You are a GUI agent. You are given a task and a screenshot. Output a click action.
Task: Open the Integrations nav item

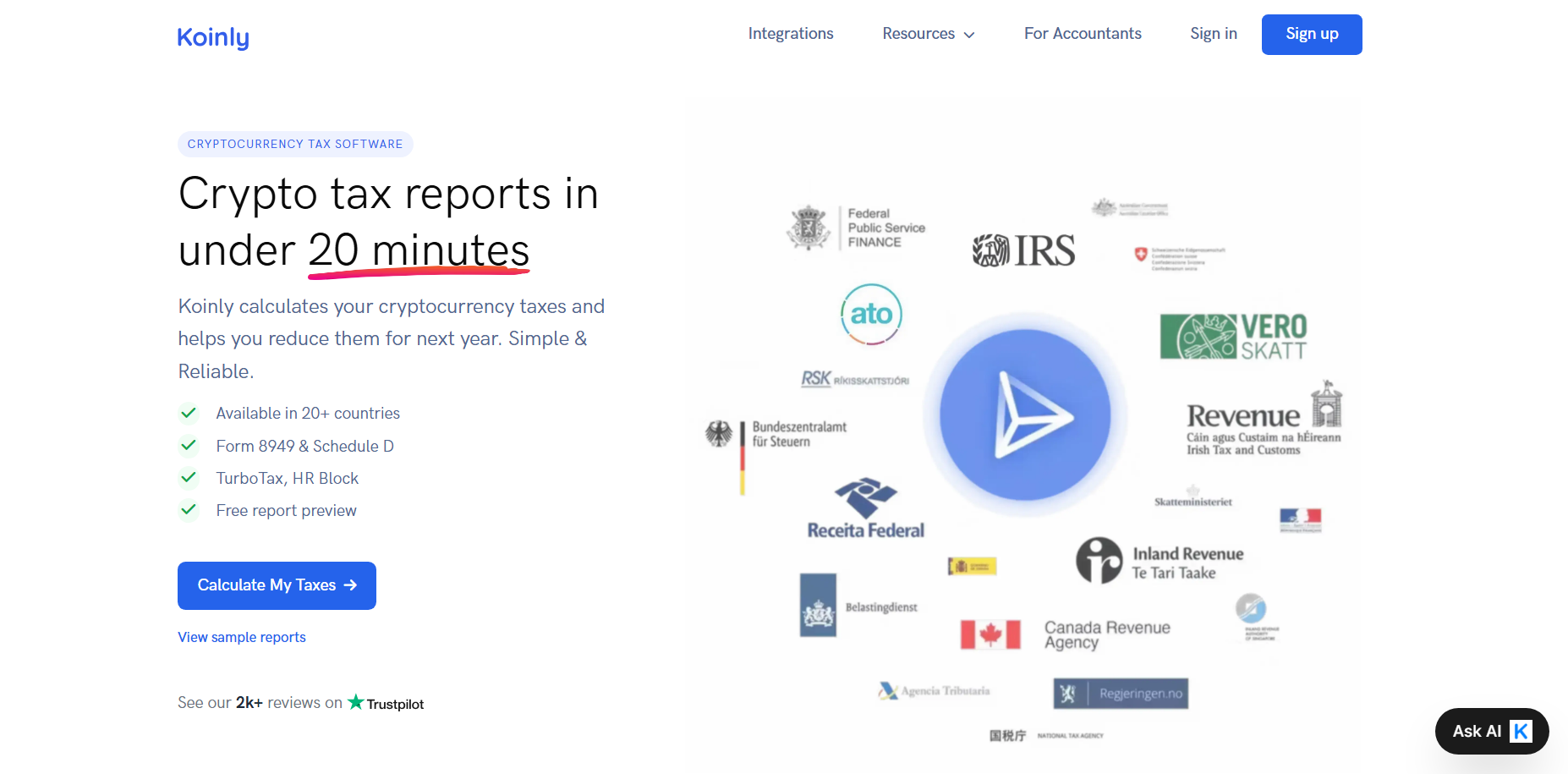tap(791, 34)
